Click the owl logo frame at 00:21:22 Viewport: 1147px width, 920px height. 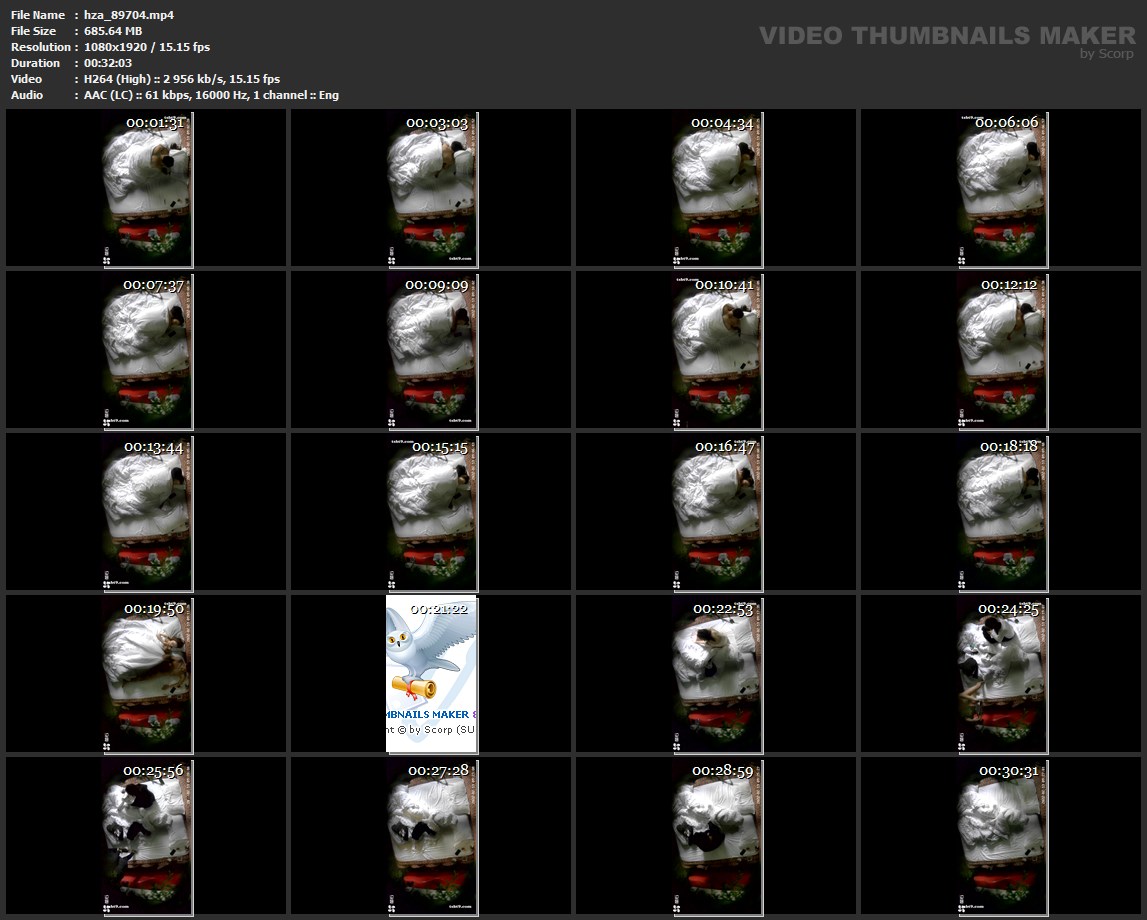tap(431, 674)
